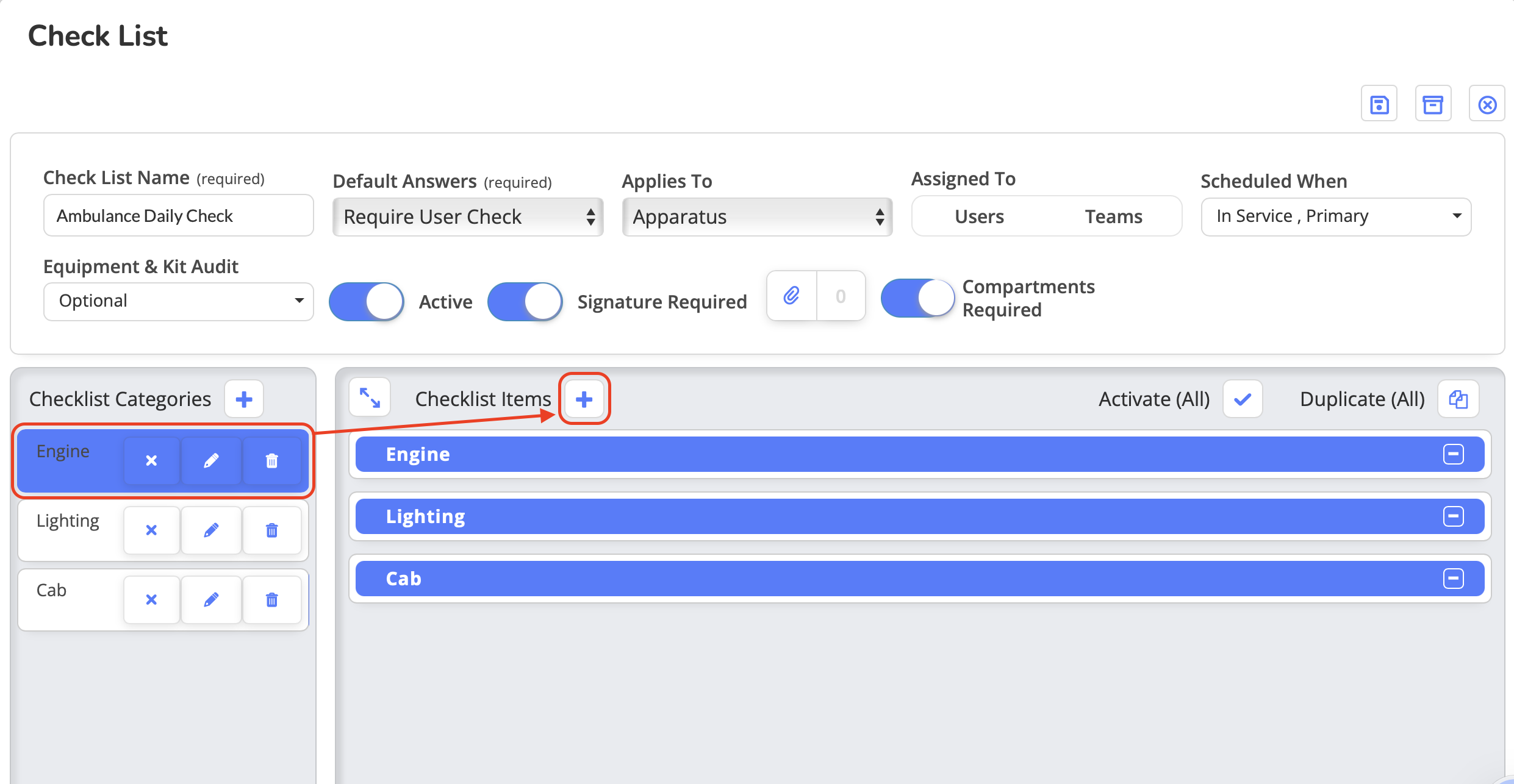
Task: Click the circled X cancel icon
Action: [x=1487, y=104]
